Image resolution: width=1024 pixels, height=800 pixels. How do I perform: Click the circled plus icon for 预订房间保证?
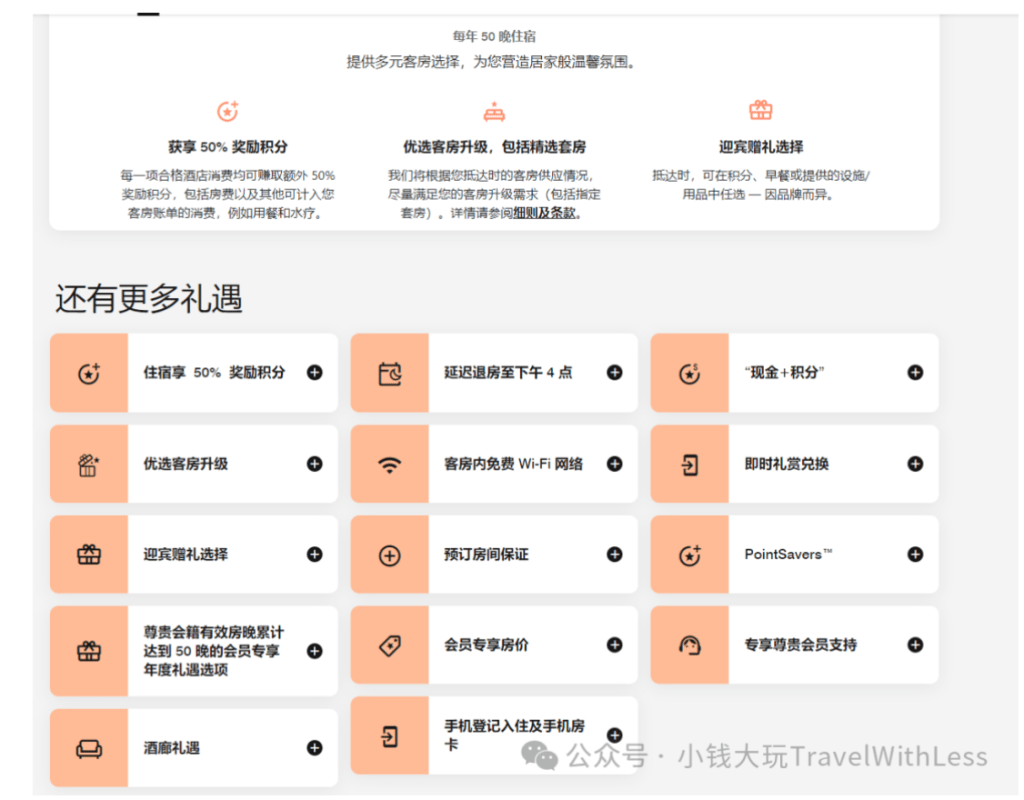(x=389, y=555)
